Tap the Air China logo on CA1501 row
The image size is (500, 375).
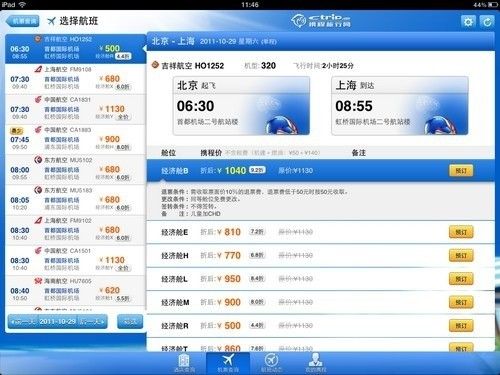[38, 251]
